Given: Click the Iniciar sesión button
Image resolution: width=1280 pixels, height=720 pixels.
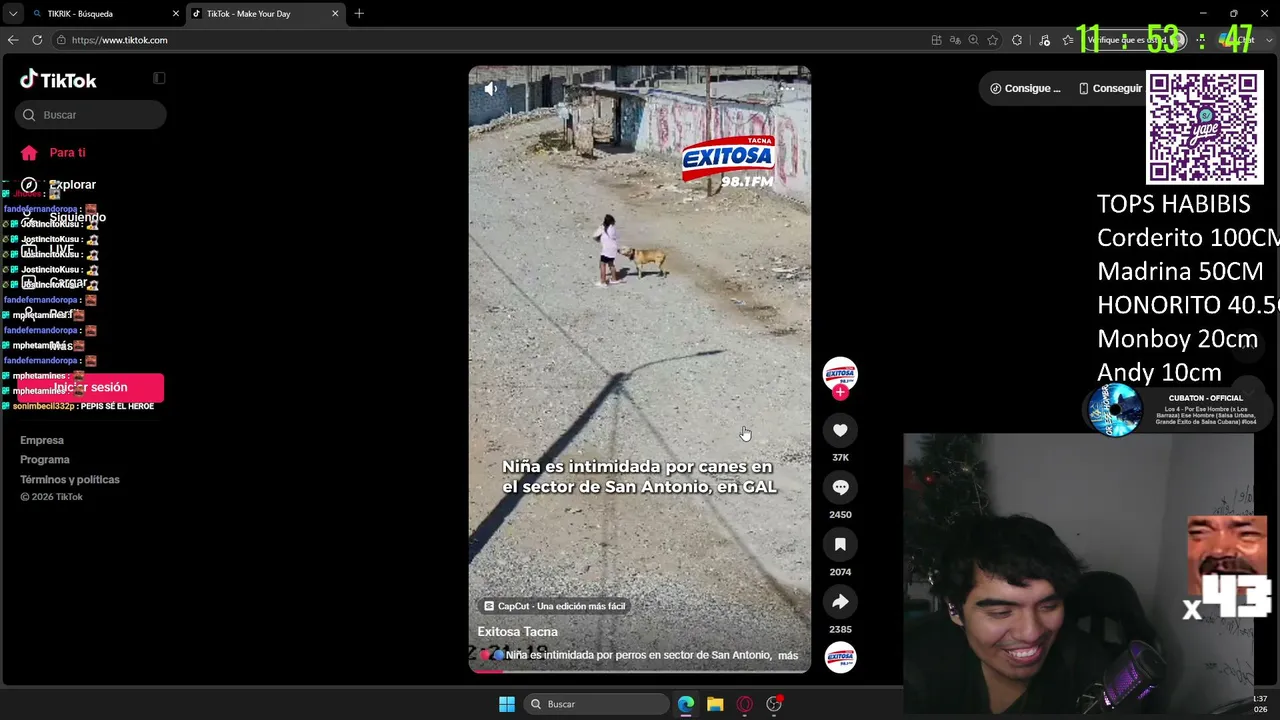Looking at the screenshot, I should point(90,387).
